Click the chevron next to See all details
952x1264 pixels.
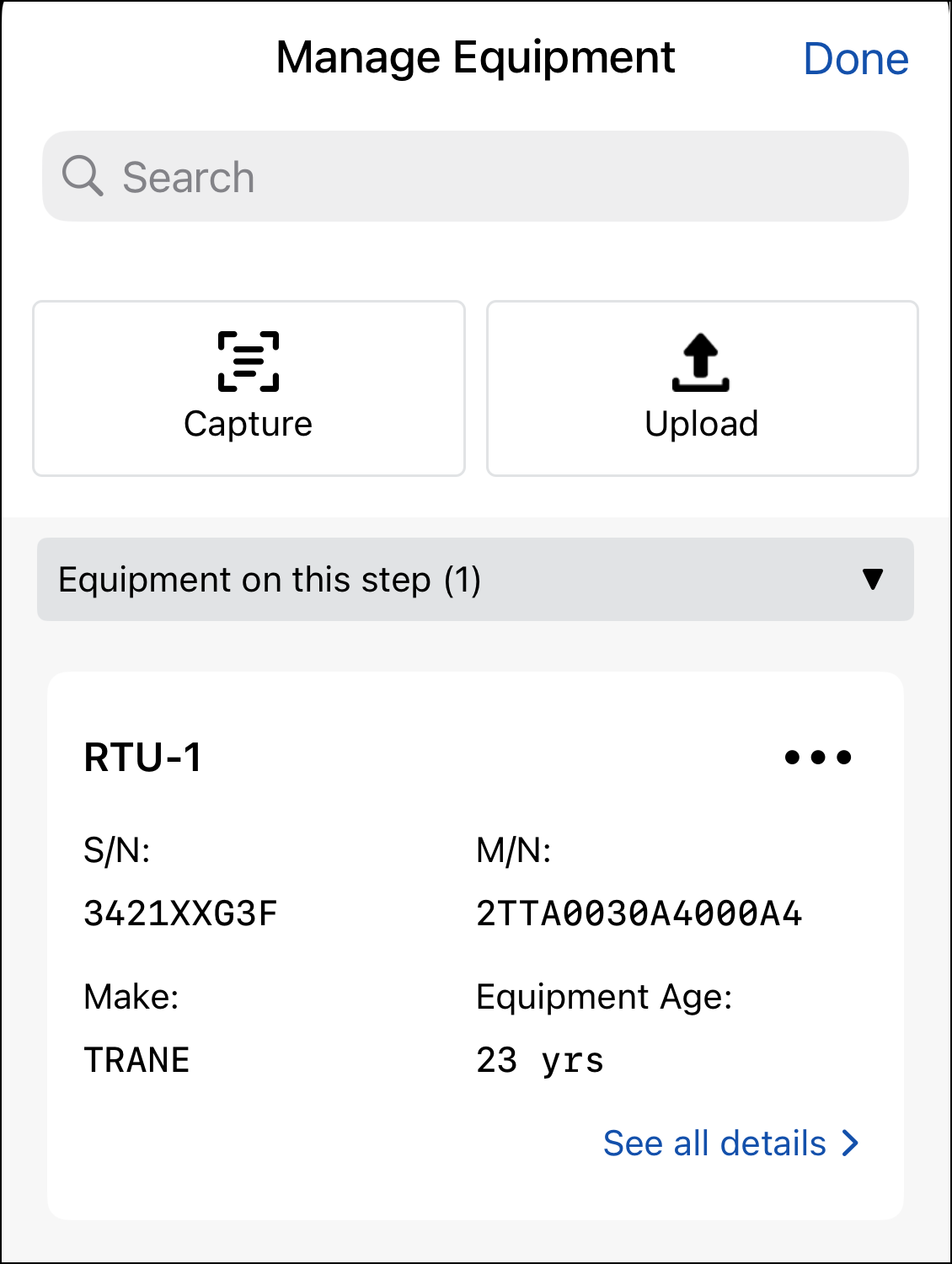[x=851, y=1143]
